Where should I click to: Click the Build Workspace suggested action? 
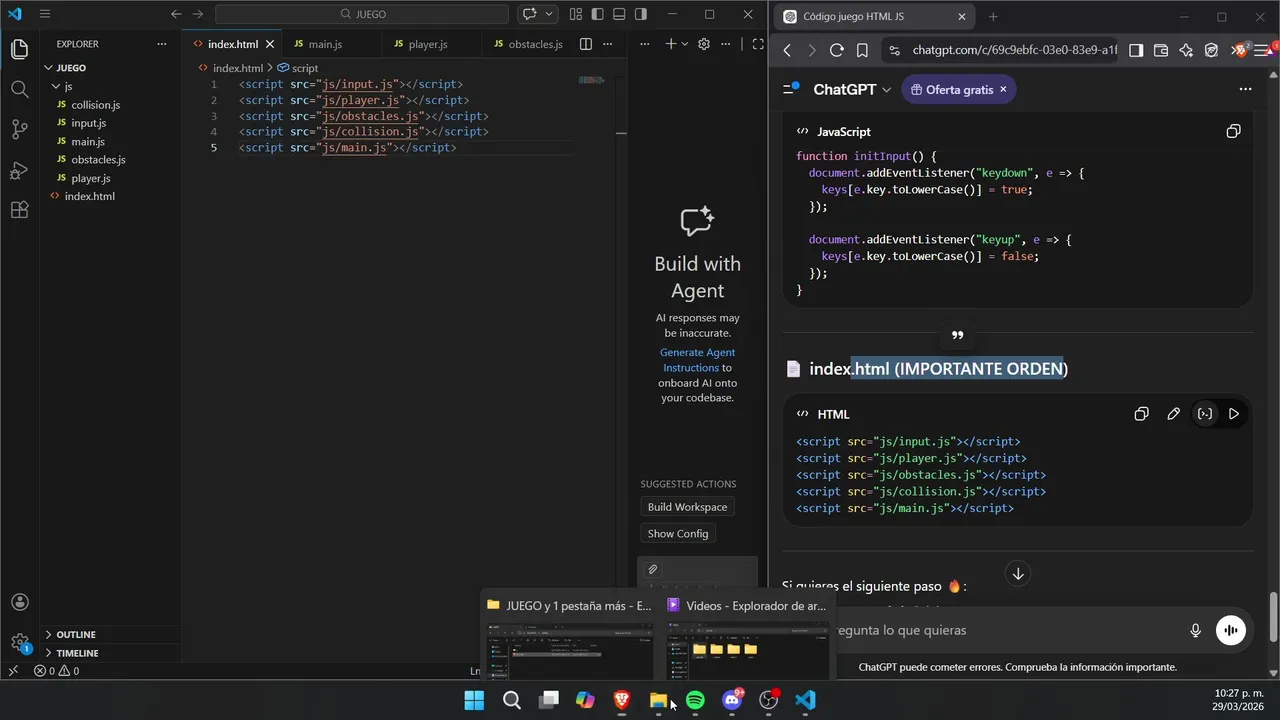687,507
